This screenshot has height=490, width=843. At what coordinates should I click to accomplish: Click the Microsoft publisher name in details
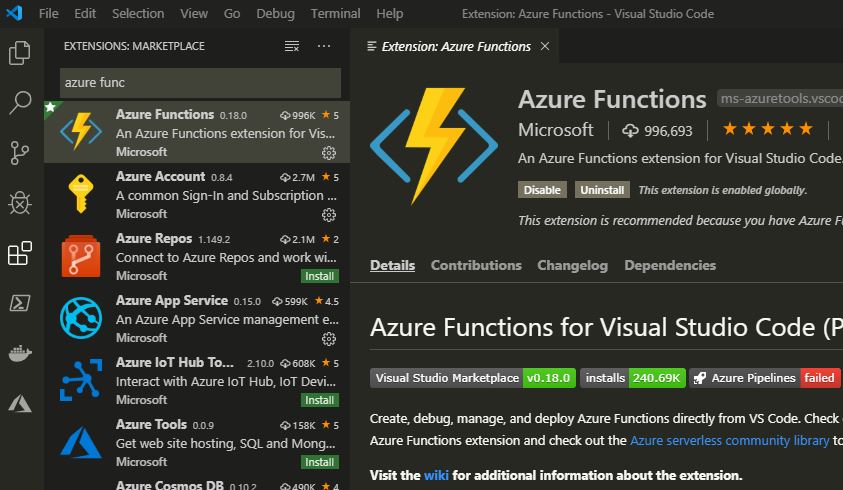tap(555, 130)
